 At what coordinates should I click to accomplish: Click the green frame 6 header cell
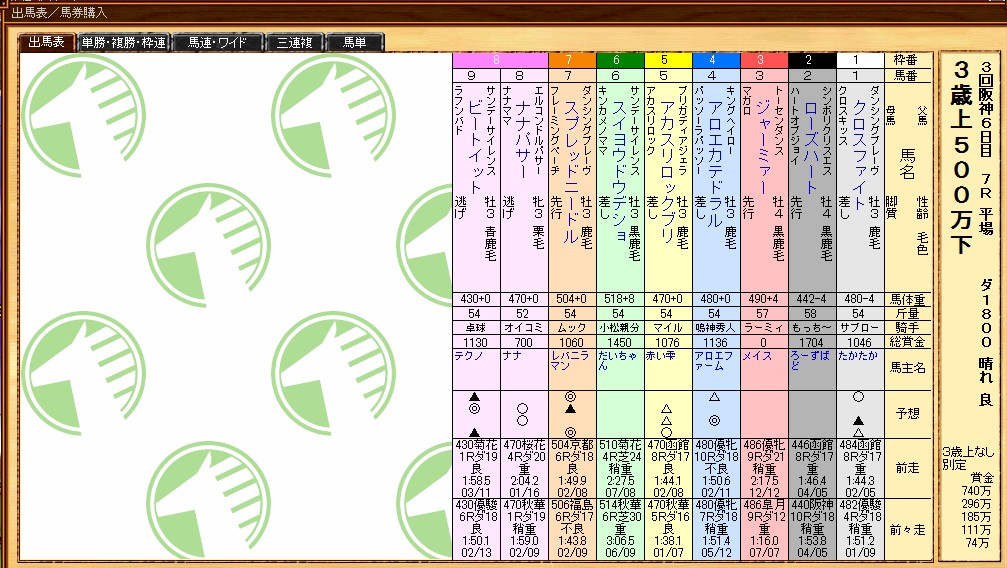point(620,60)
